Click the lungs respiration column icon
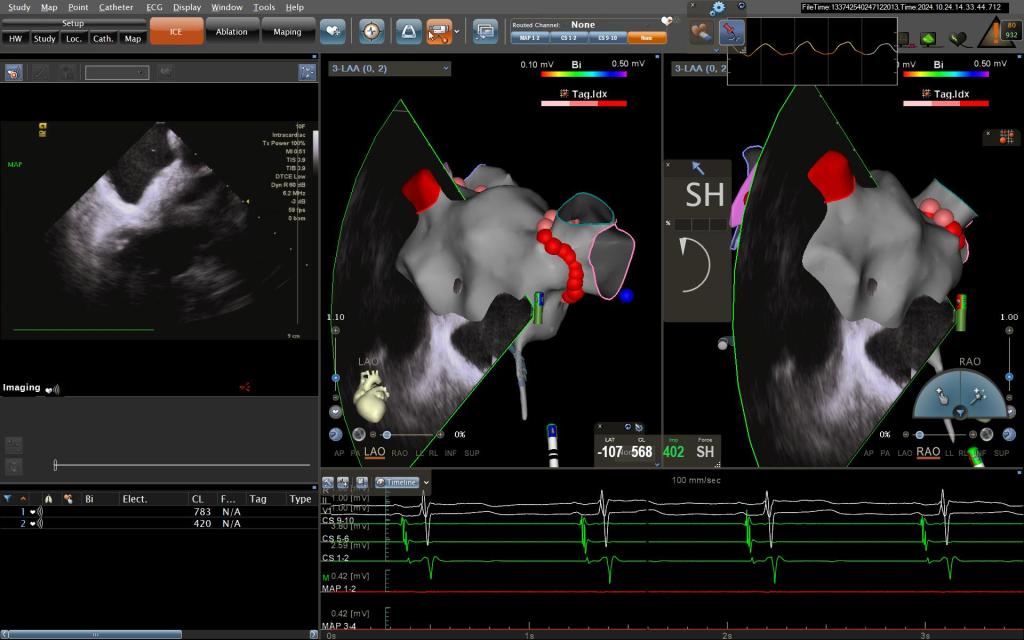The height and width of the screenshot is (640, 1024). click(x=48, y=498)
